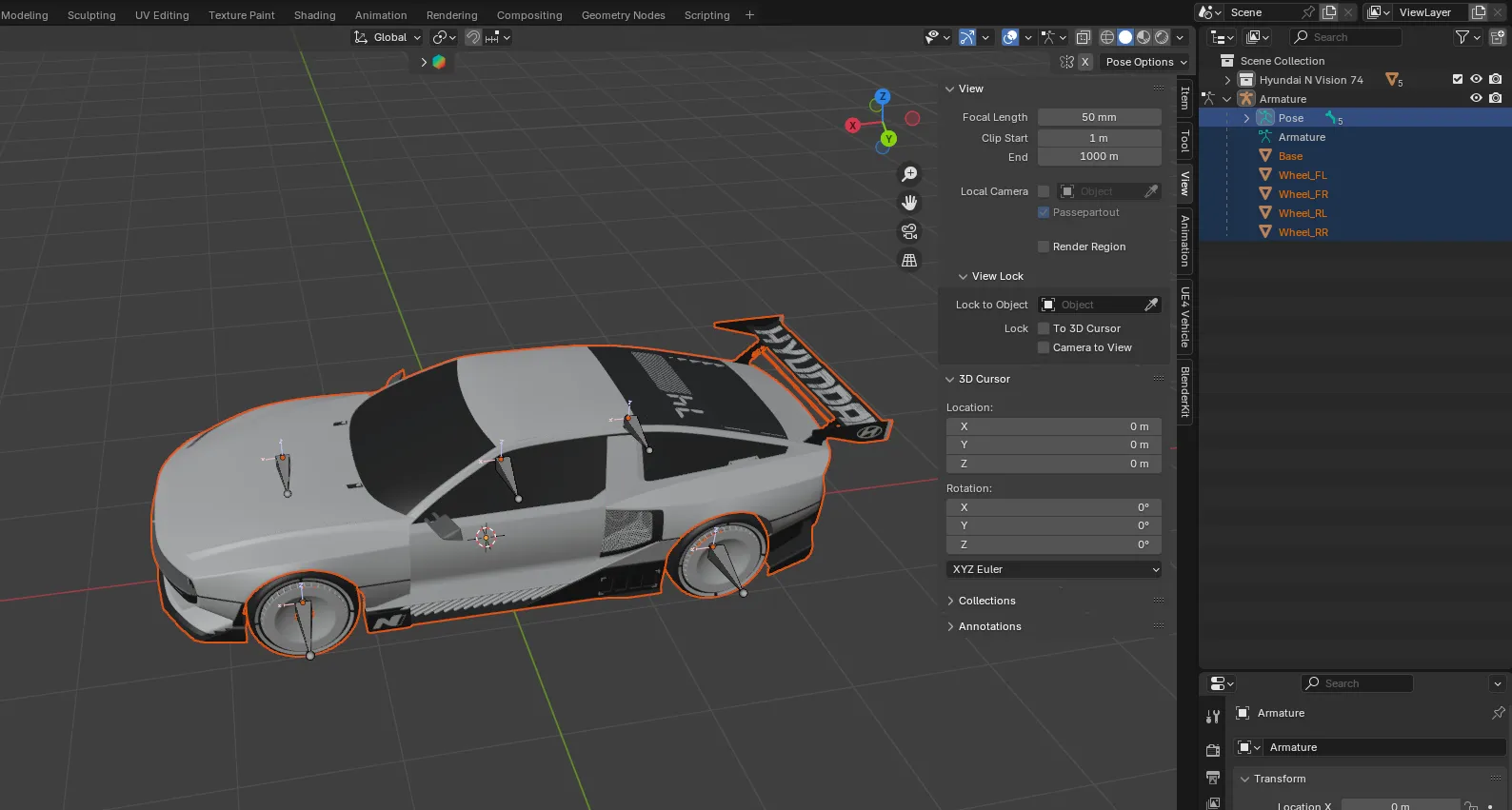Uncheck Hyundai N Vision 74 exclude checkbox
The height and width of the screenshot is (810, 1512).
click(x=1458, y=79)
